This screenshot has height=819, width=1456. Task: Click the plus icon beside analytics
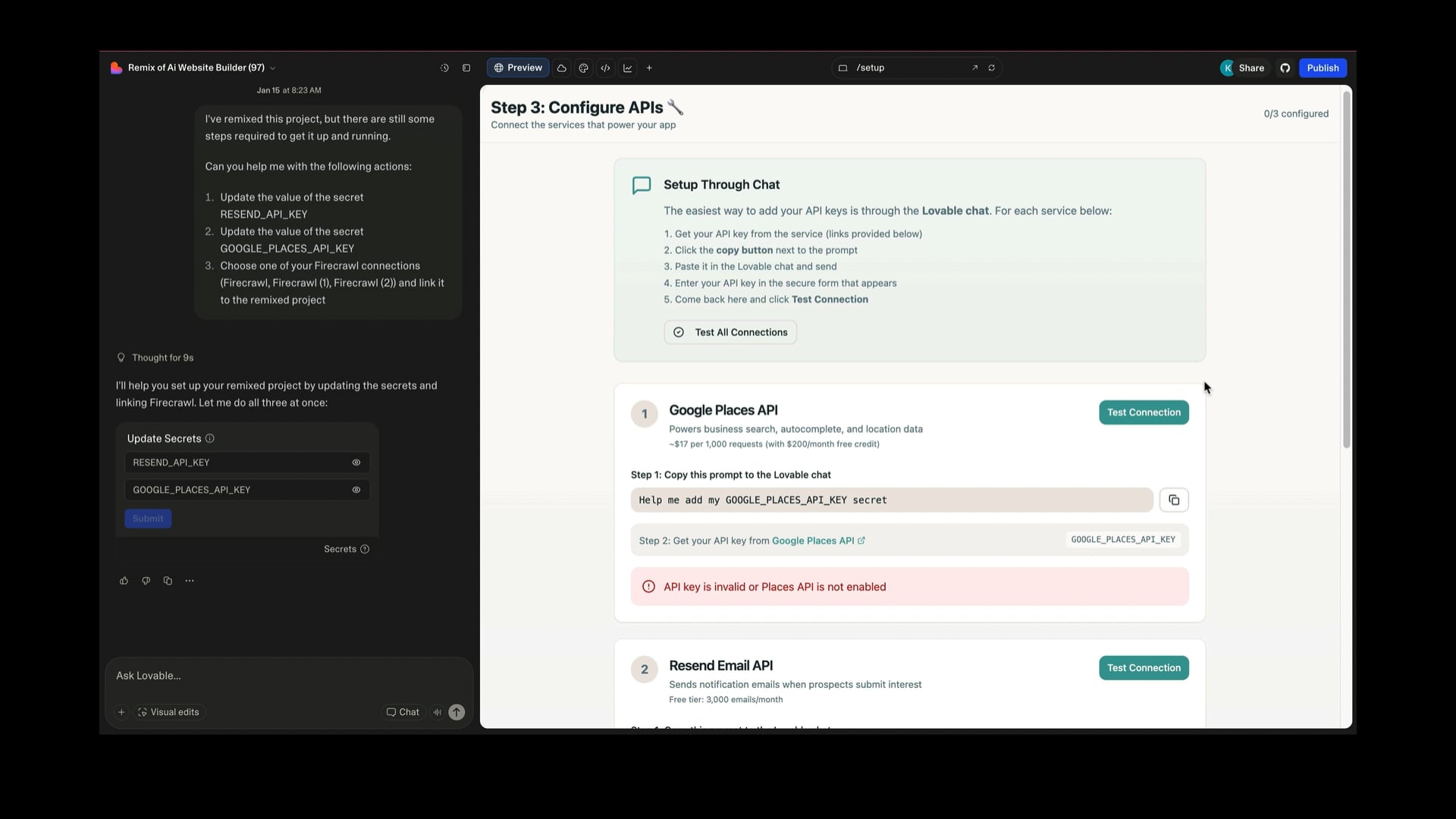(649, 68)
